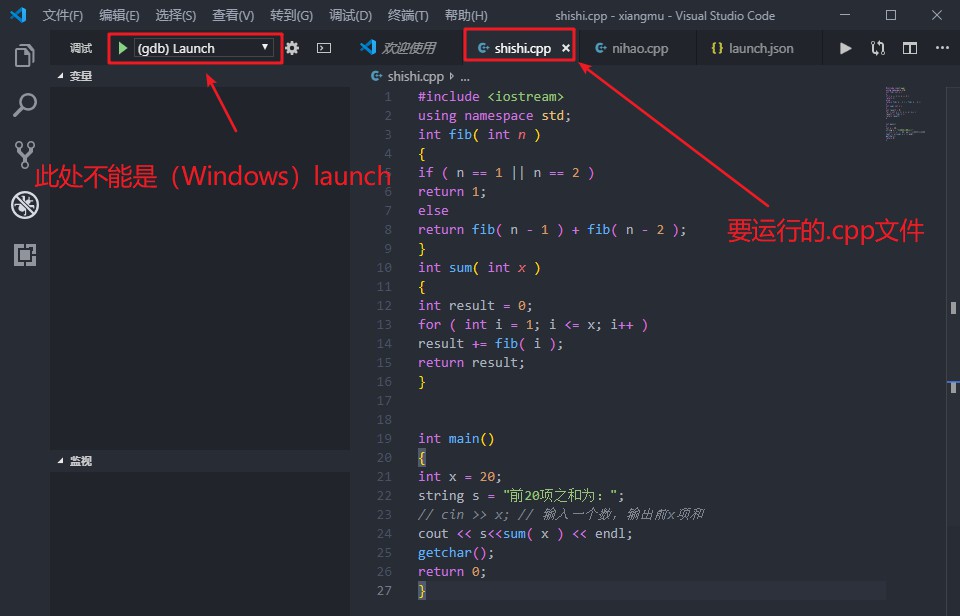
Task: Open the 帮助(H) menu
Action: pos(466,15)
